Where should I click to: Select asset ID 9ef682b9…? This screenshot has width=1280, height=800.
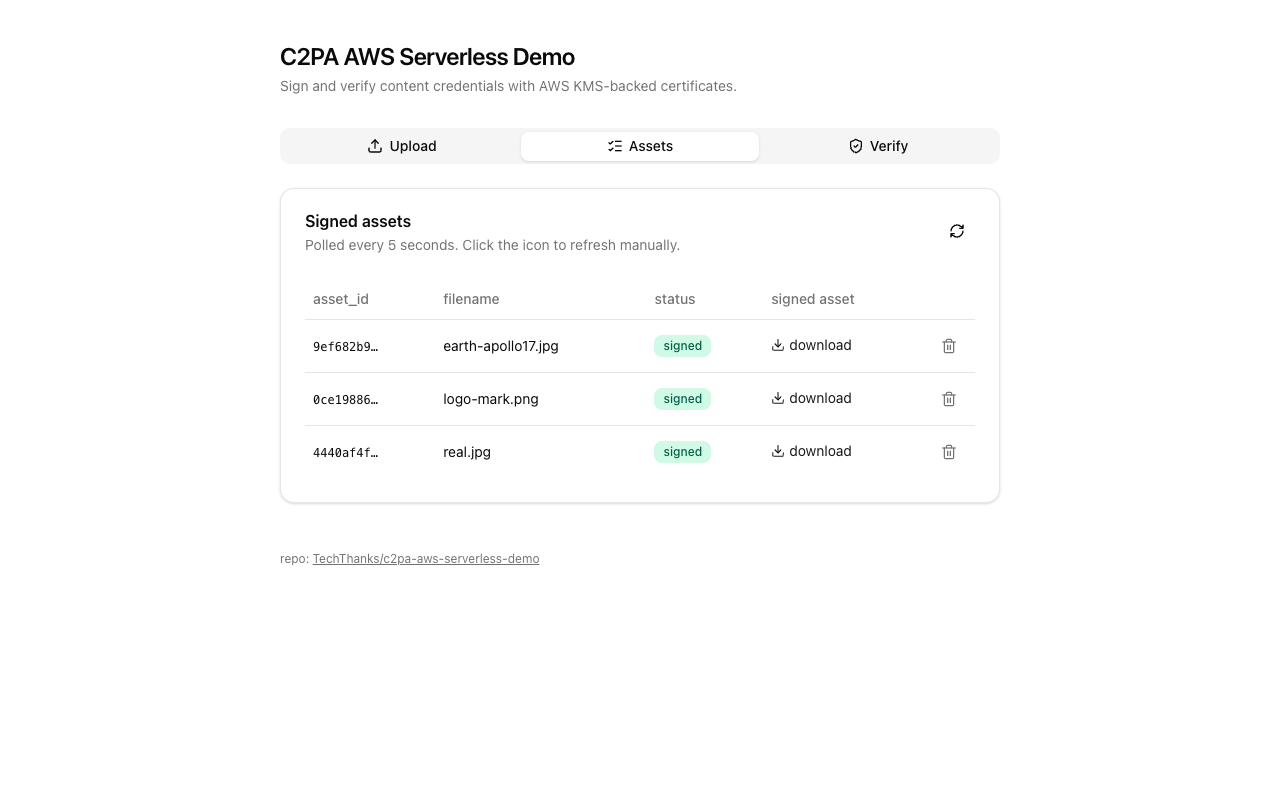(345, 347)
